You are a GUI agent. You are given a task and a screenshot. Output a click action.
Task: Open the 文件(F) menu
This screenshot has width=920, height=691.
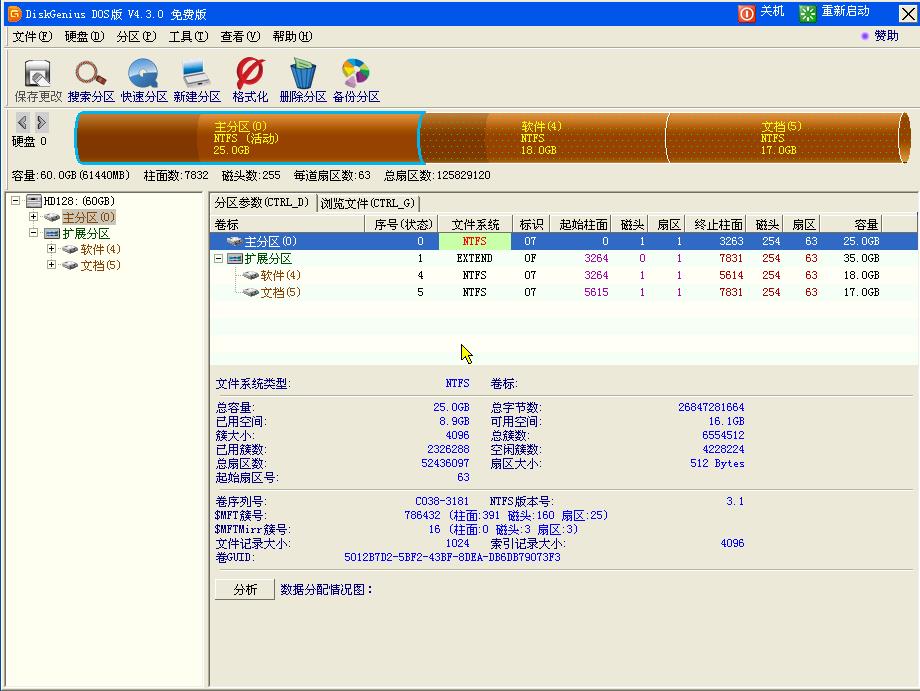[32, 36]
